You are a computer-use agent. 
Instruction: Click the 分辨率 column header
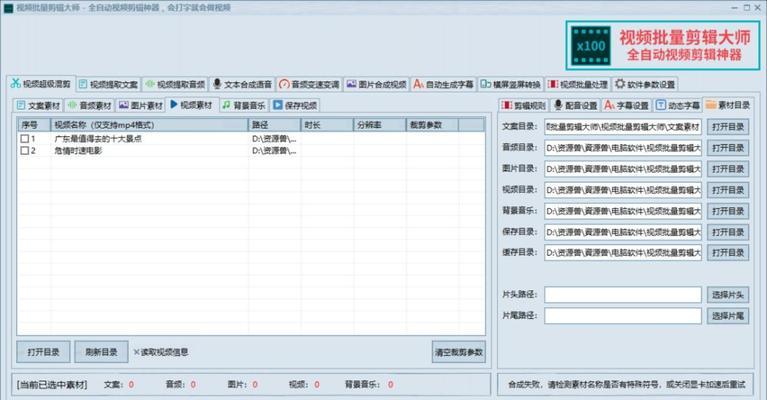click(x=380, y=125)
